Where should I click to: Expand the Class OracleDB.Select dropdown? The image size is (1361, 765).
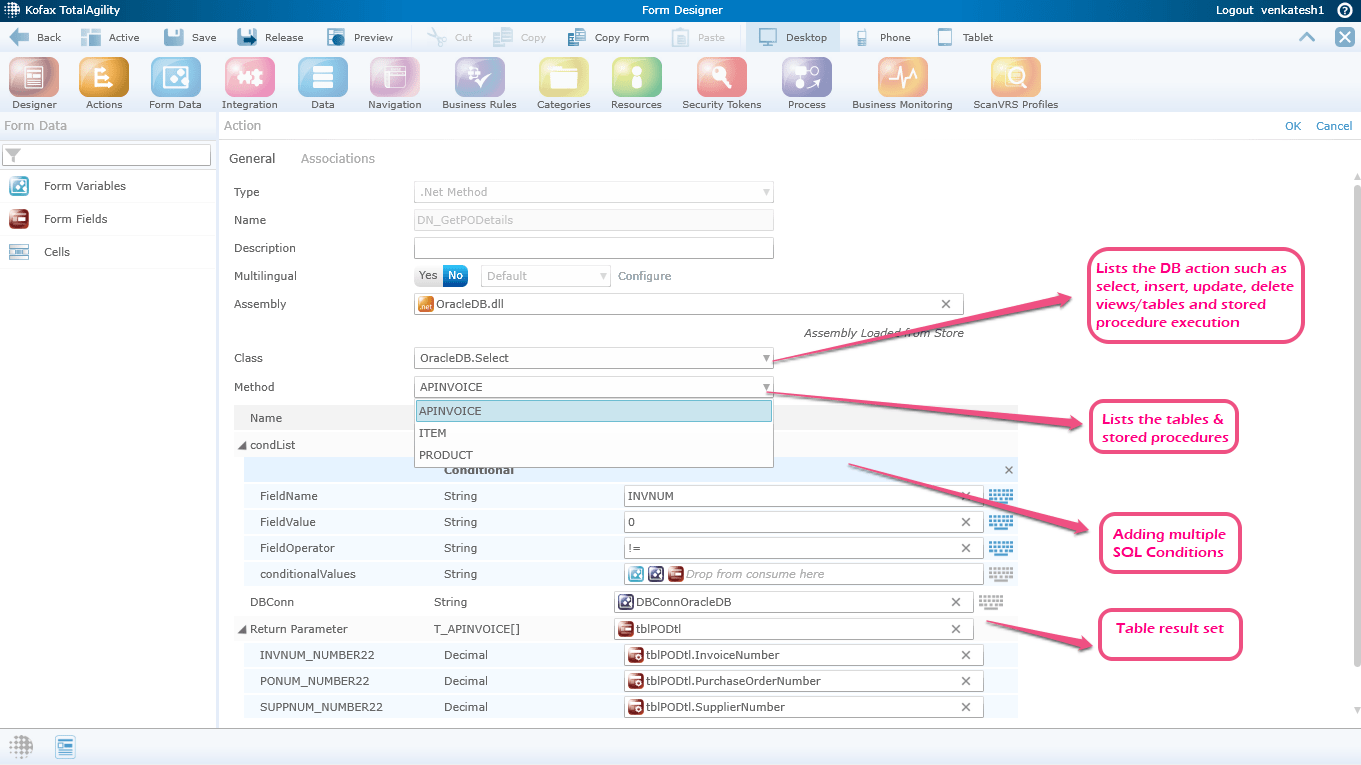[x=766, y=358]
